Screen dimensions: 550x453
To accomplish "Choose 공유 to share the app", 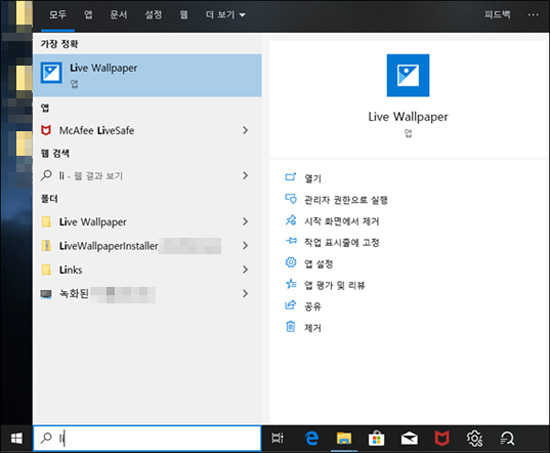I will coord(313,306).
